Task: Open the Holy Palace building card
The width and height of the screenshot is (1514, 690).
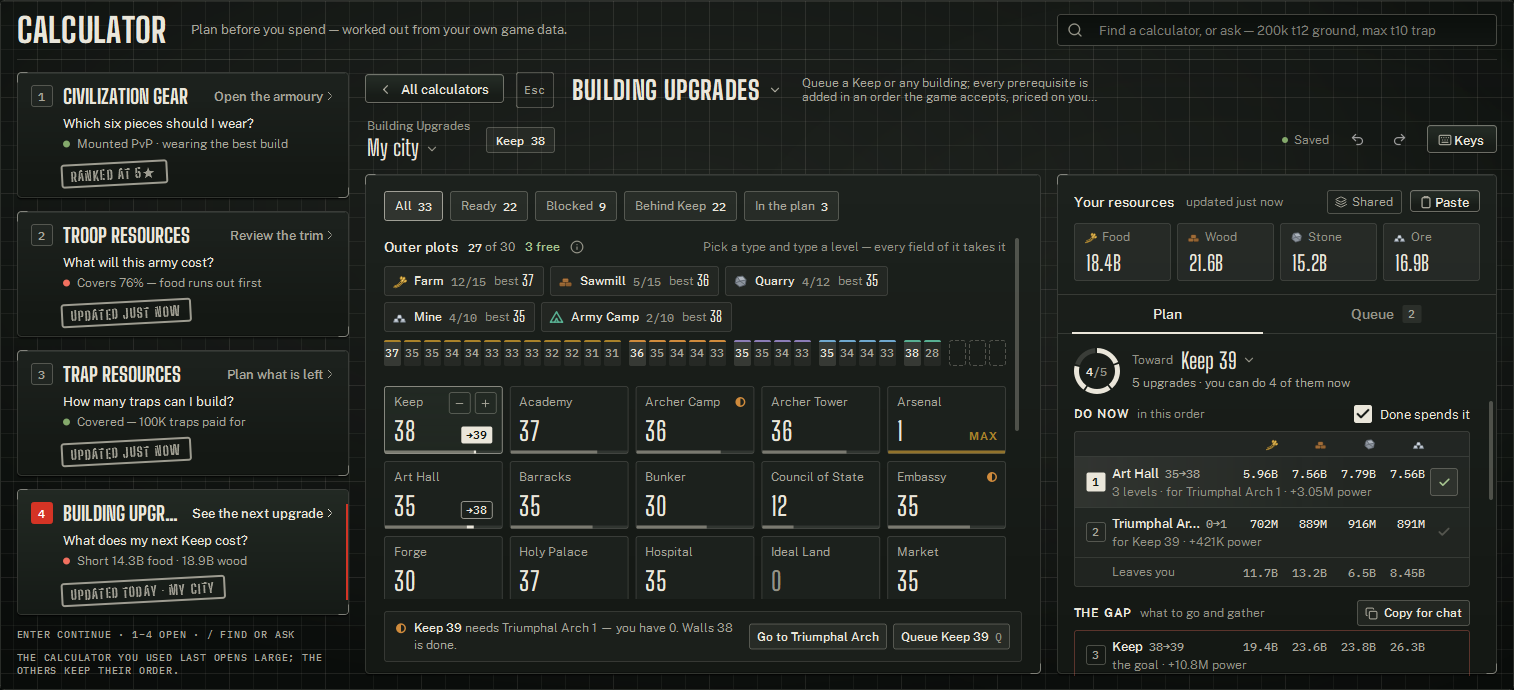Action: tap(569, 568)
